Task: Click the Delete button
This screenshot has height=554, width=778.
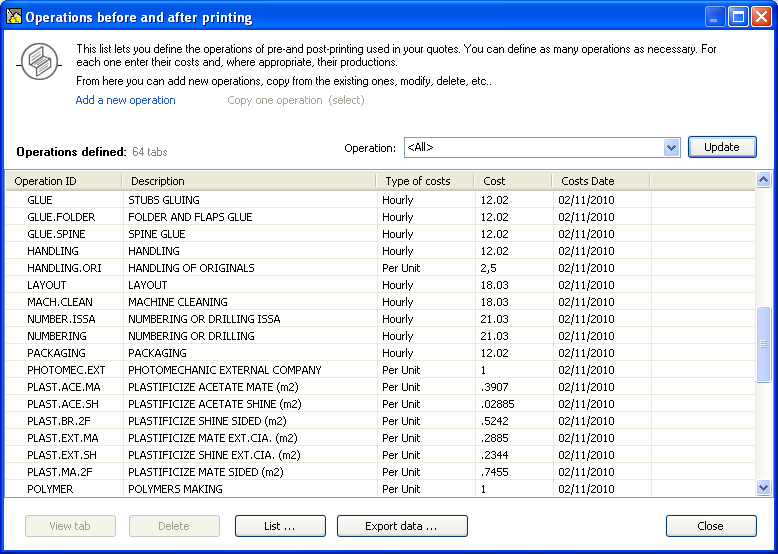Action: click(174, 526)
